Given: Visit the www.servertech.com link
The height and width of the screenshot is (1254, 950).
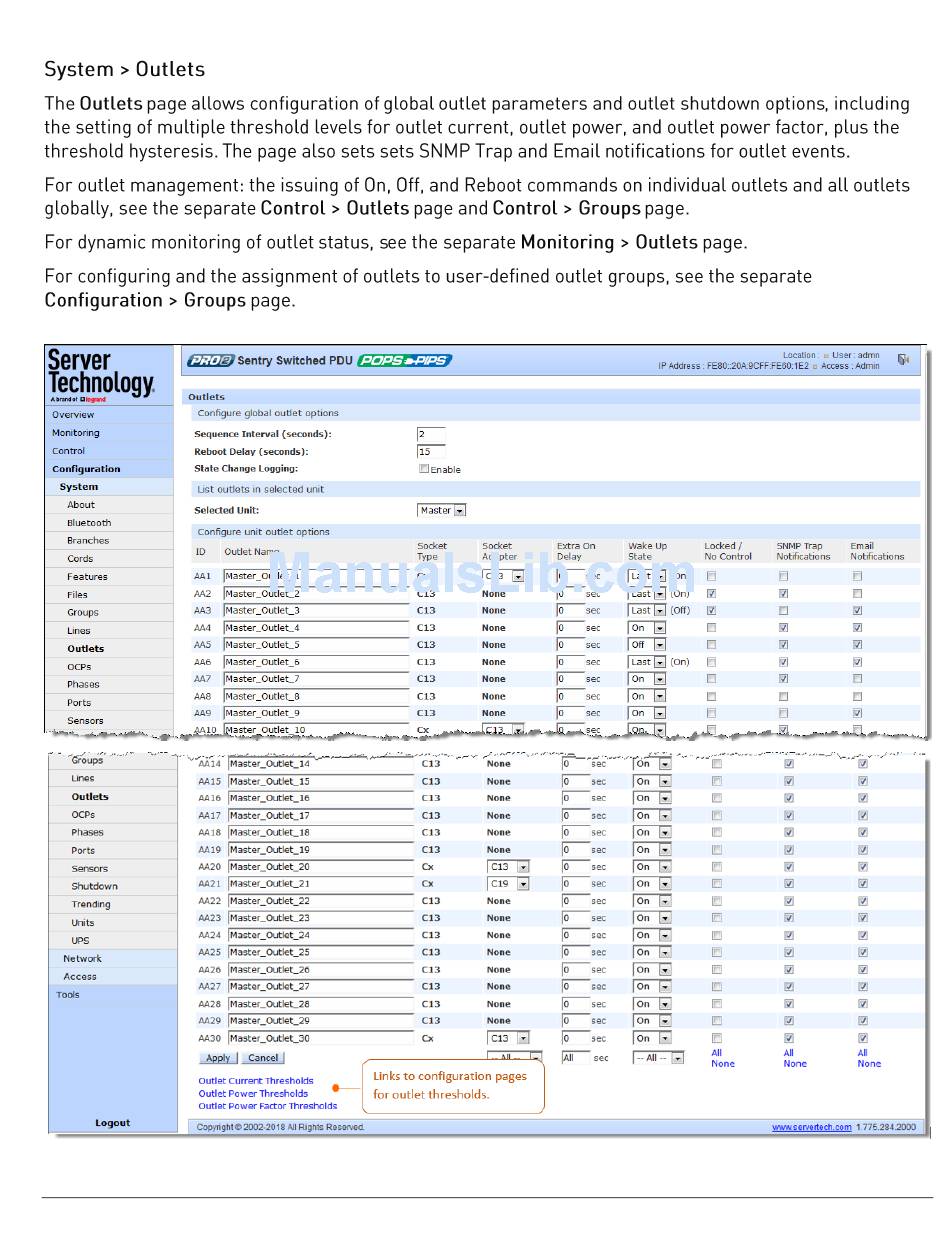Looking at the screenshot, I should click(x=812, y=1127).
